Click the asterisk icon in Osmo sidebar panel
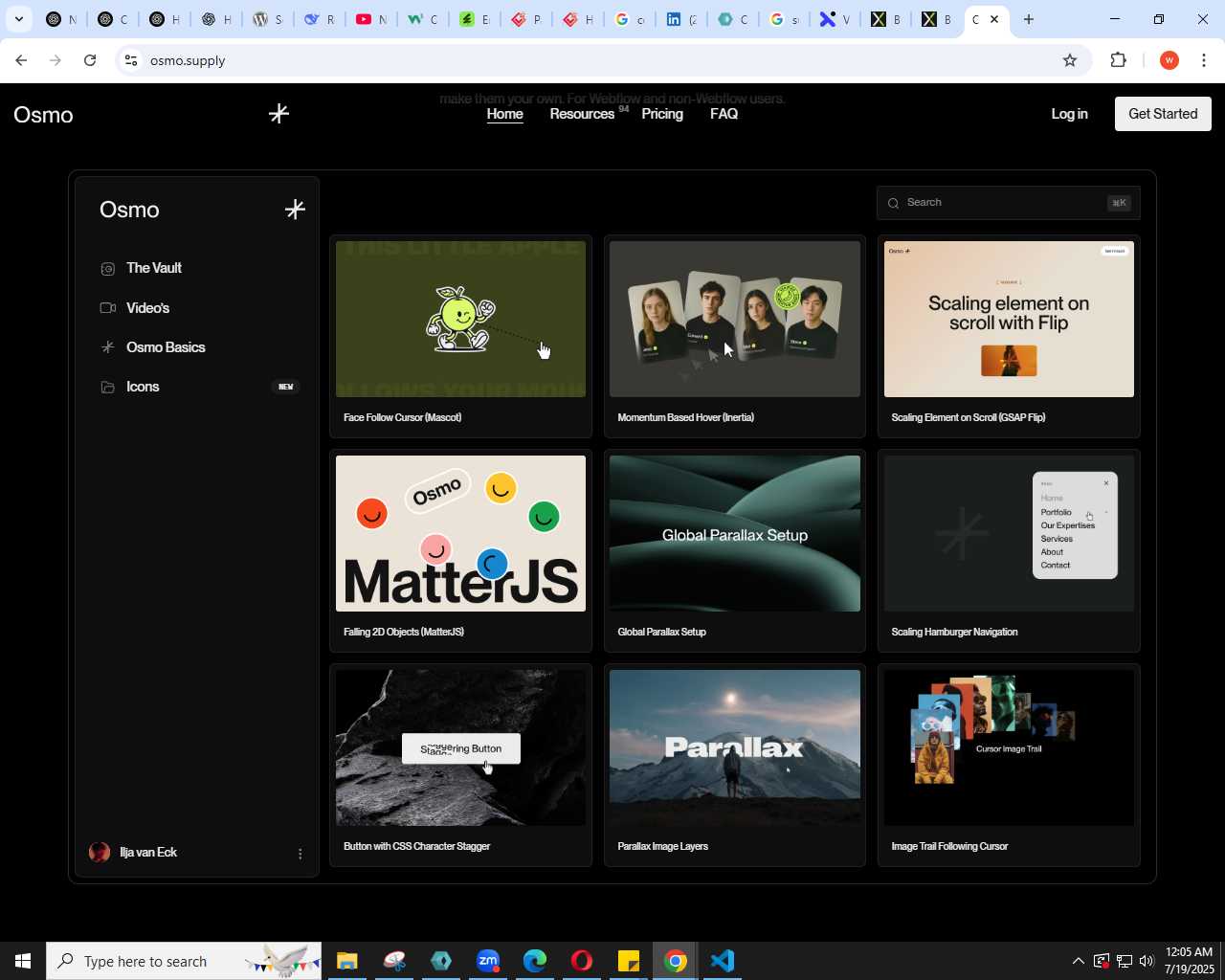The image size is (1225, 980). click(295, 210)
